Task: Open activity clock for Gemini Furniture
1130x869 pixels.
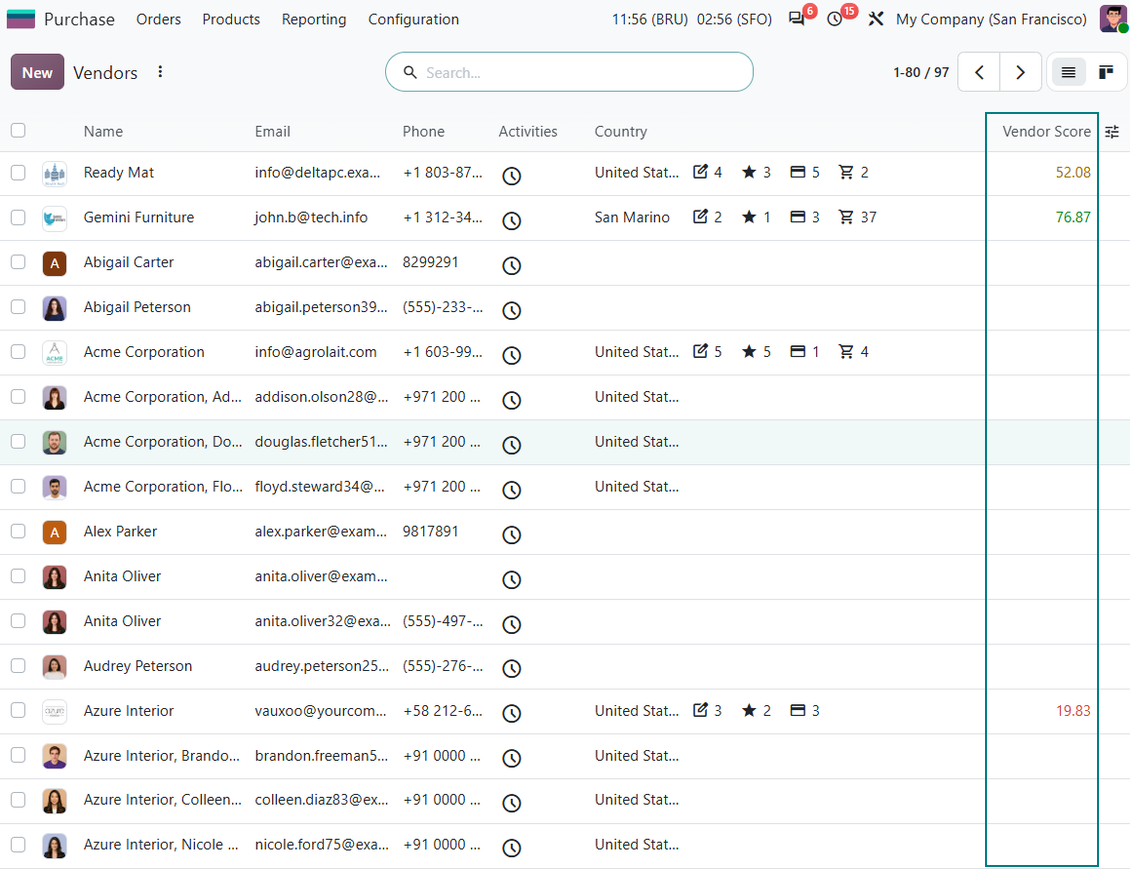Action: coord(512,220)
